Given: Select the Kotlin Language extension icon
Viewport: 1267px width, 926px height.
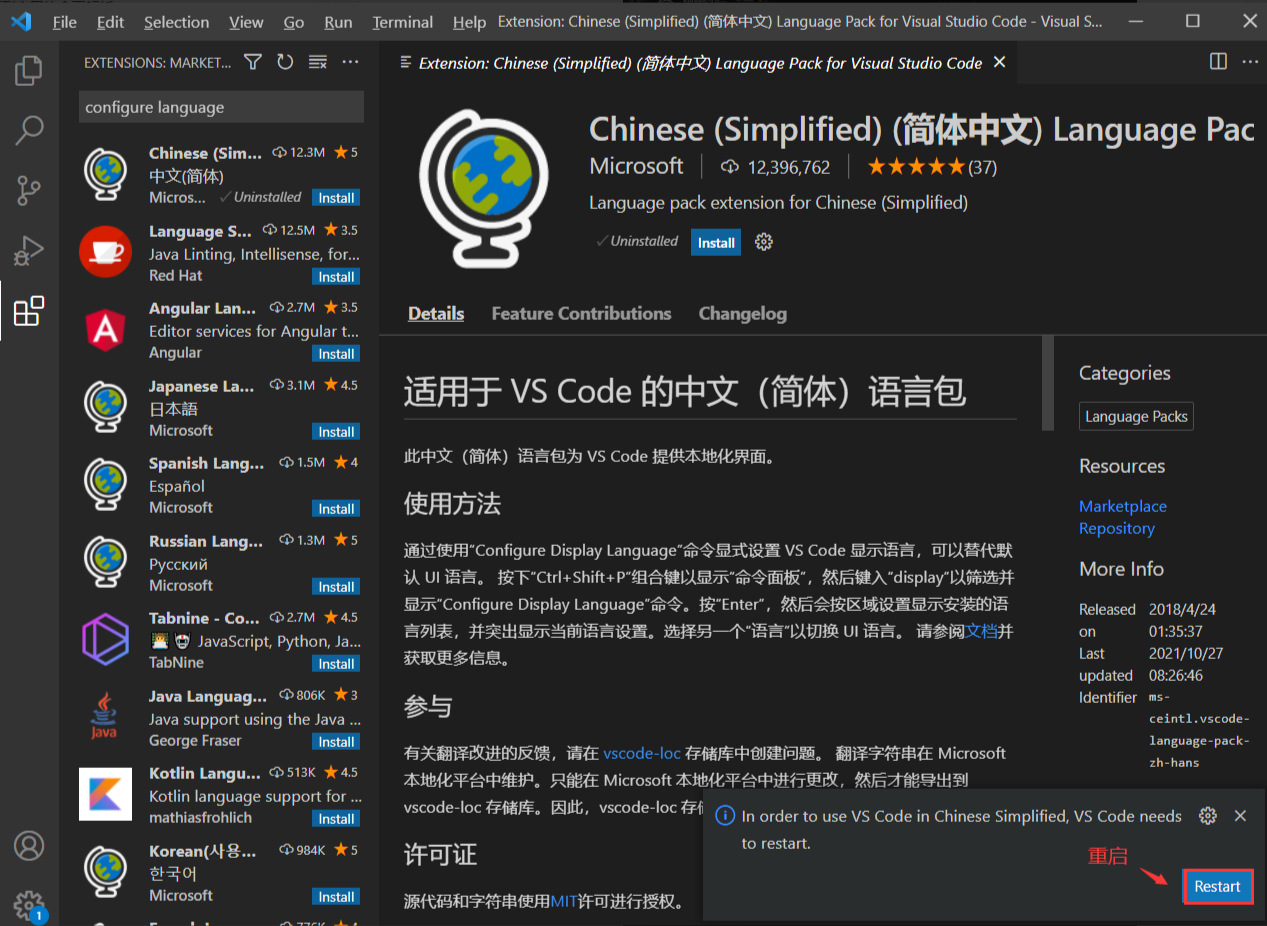Looking at the screenshot, I should (105, 795).
